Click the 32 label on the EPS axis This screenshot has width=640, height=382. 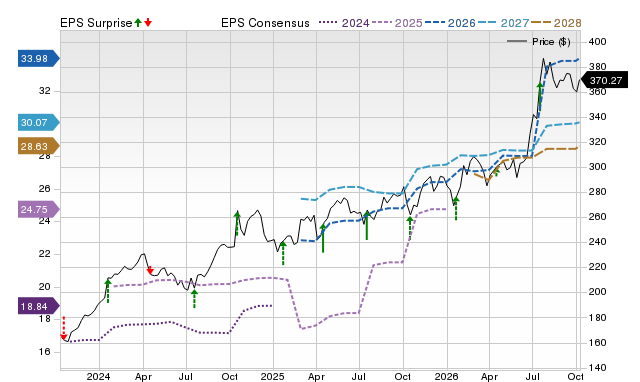click(x=45, y=91)
